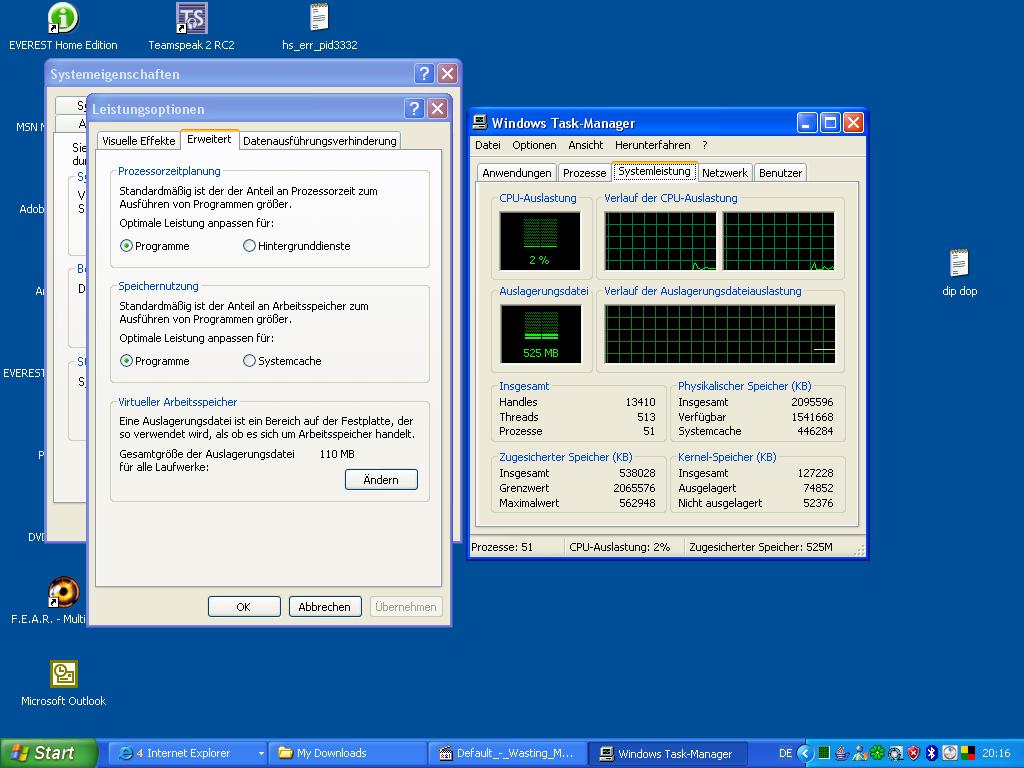Select Systemcache radio option
The height and width of the screenshot is (768, 1024).
(282, 361)
